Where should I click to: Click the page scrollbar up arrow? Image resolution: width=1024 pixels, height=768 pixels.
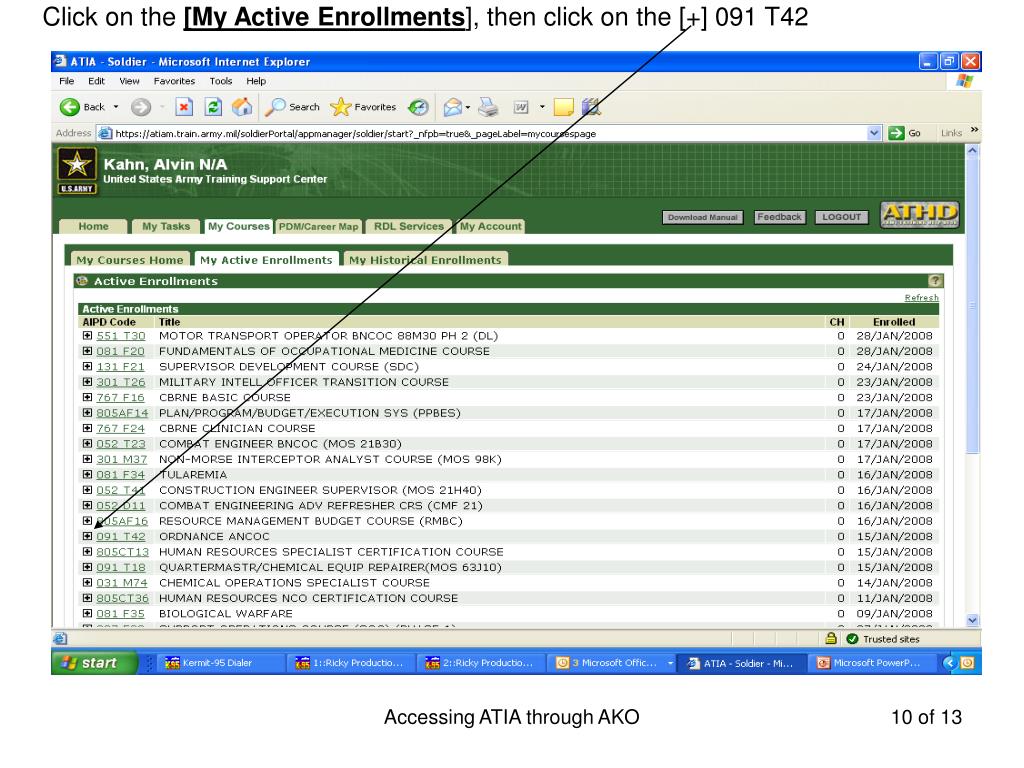pos(972,150)
